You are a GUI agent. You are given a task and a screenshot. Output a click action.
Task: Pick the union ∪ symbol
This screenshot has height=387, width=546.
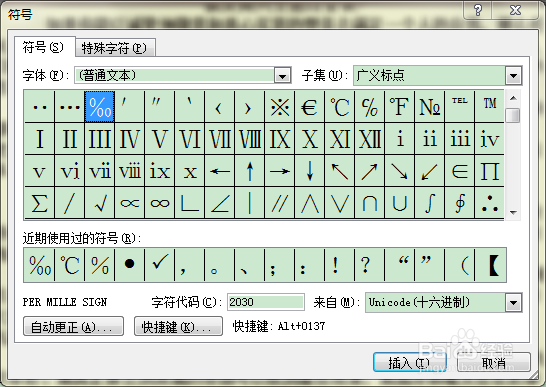399,203
